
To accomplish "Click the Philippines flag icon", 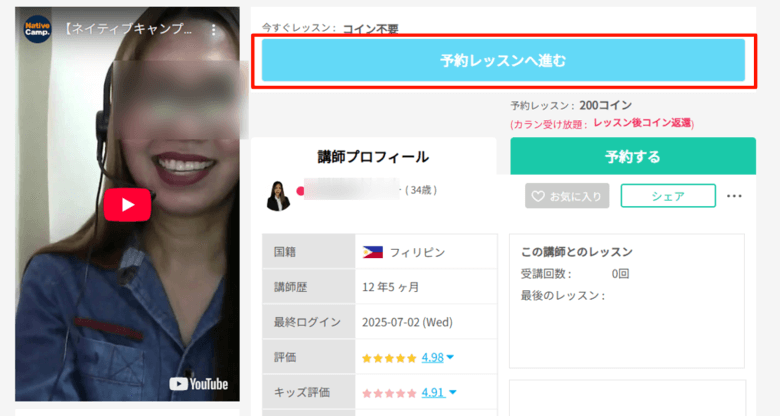I will [x=373, y=252].
